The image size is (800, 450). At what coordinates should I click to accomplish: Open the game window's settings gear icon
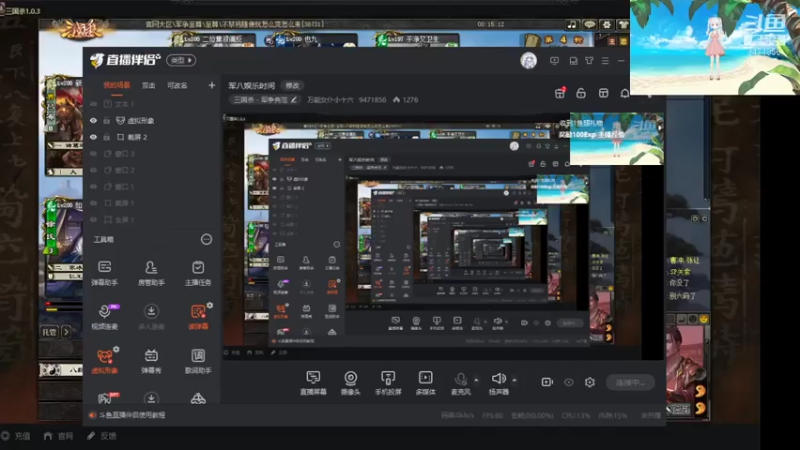[606, 24]
